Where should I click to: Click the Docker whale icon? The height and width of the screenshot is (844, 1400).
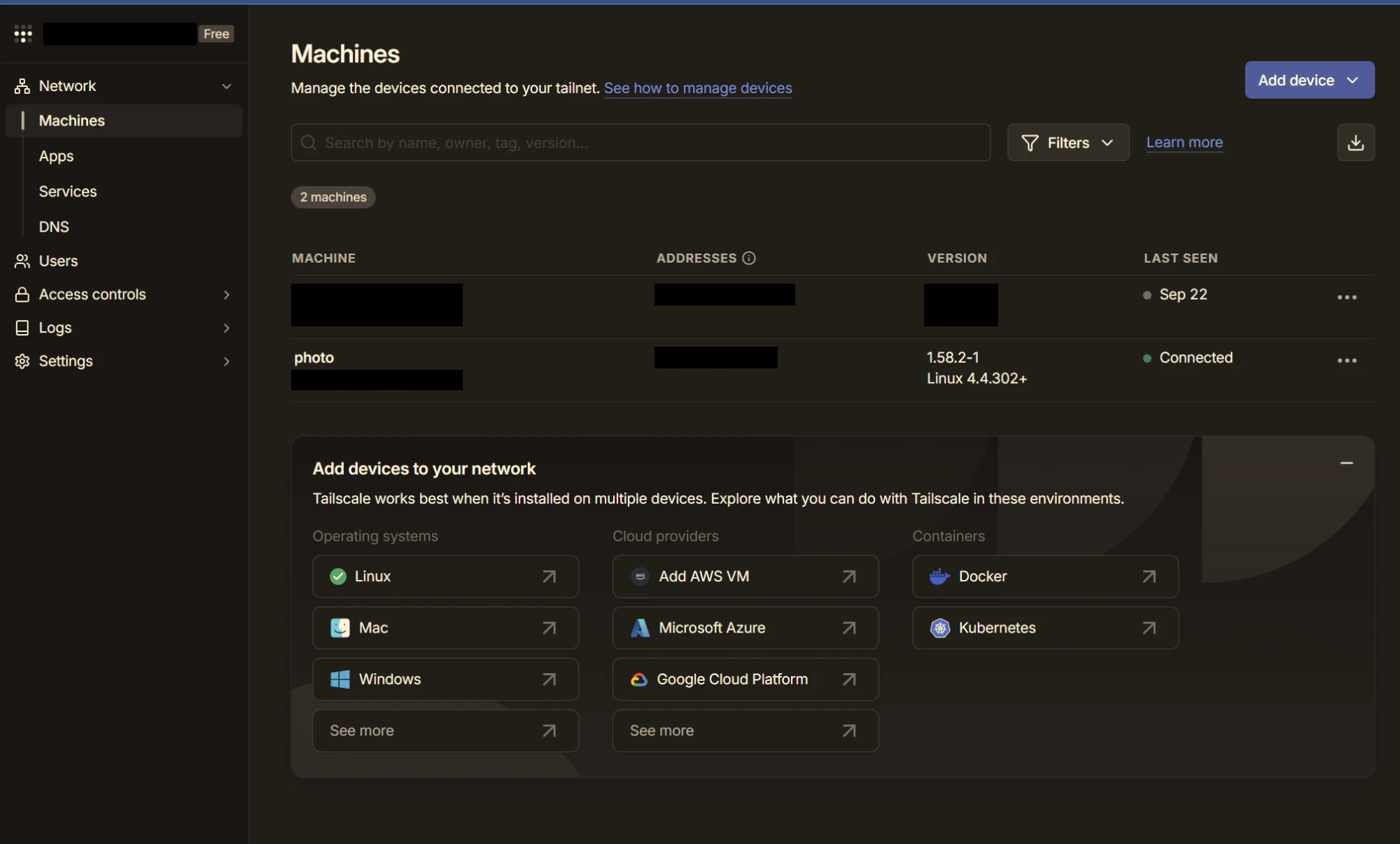tap(939, 576)
